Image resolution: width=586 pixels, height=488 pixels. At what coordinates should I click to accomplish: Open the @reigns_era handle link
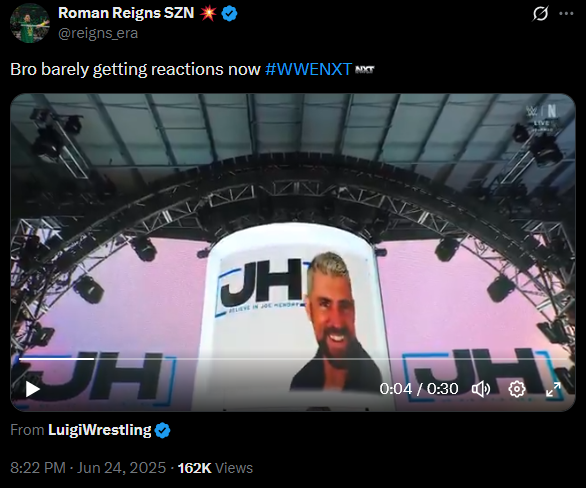pos(98,33)
